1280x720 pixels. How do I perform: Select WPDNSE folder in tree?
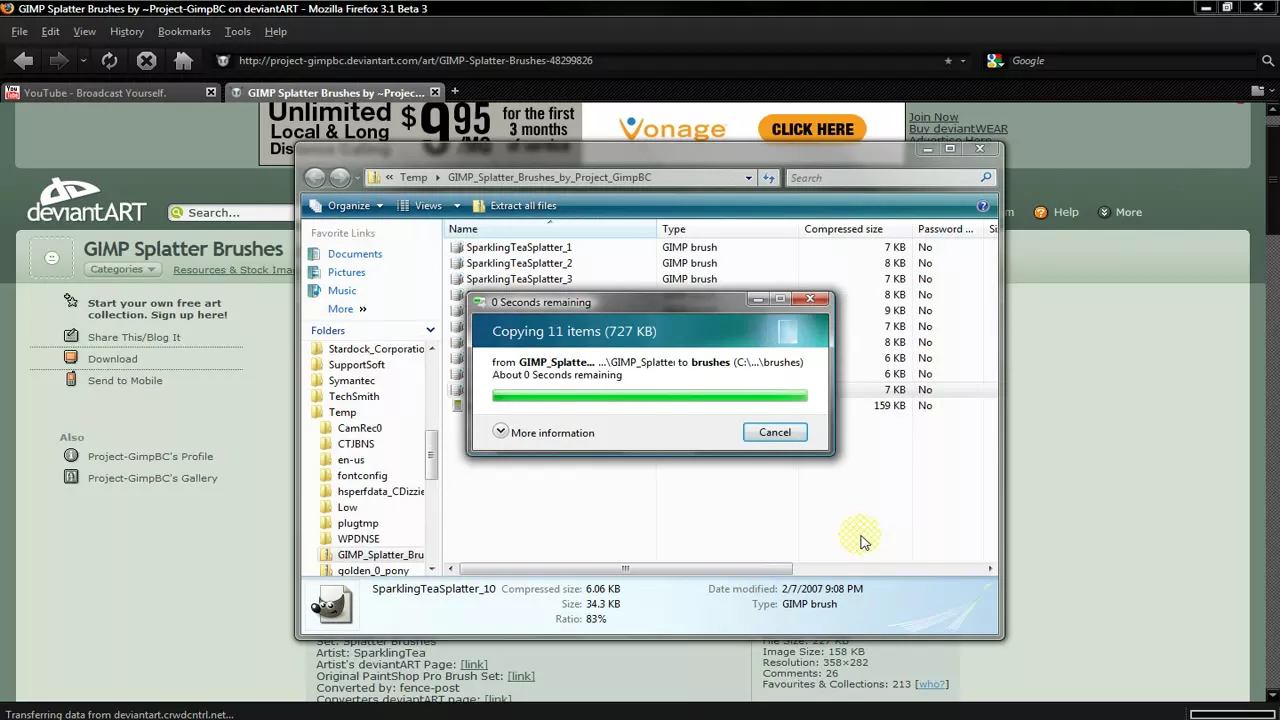coord(358,539)
